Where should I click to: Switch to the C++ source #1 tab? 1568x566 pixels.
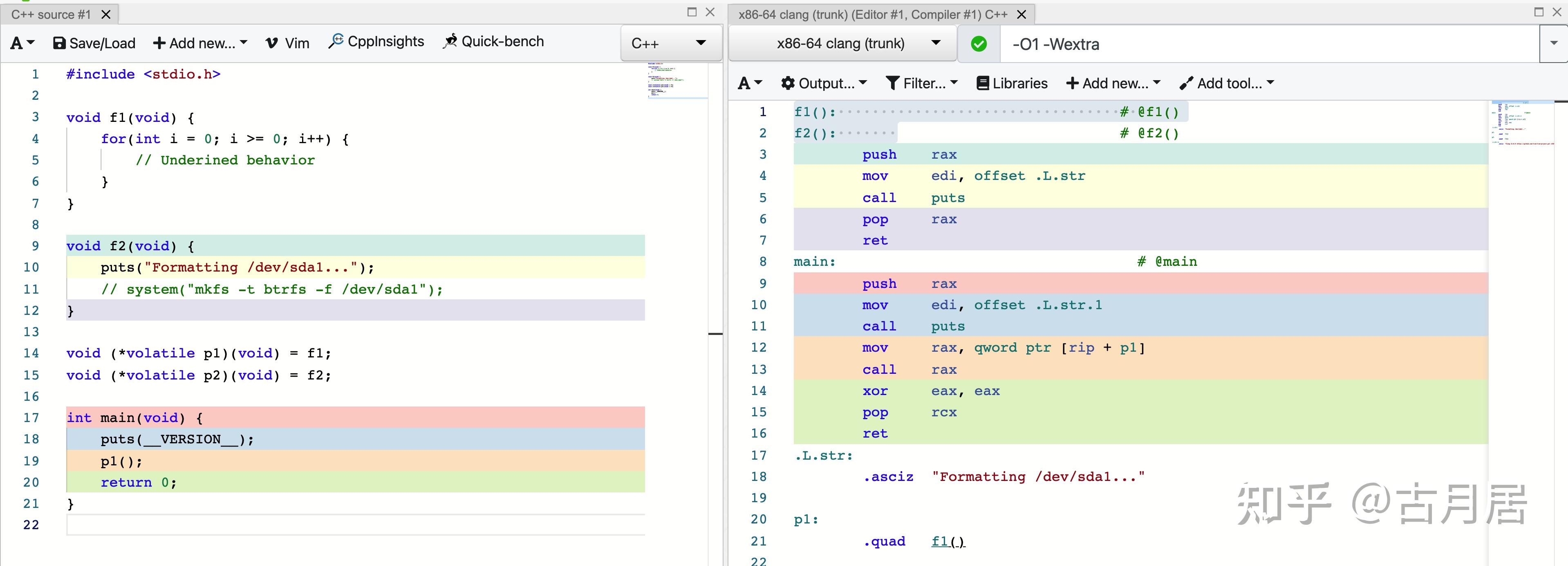click(51, 15)
